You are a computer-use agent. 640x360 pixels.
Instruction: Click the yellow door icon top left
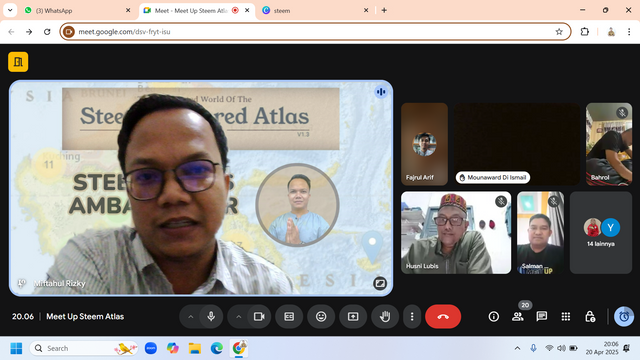click(x=18, y=62)
